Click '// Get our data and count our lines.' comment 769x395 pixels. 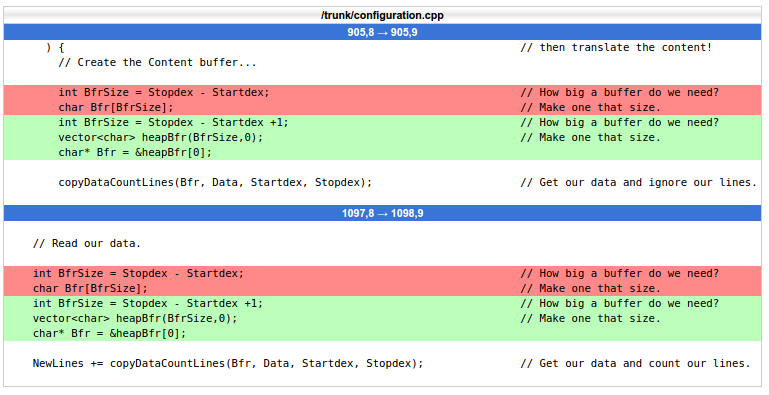[x=635, y=364]
